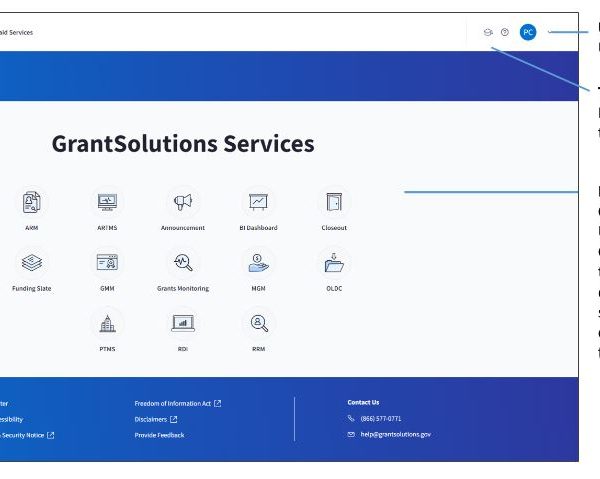Open the PC user profile avatar

(x=528, y=32)
